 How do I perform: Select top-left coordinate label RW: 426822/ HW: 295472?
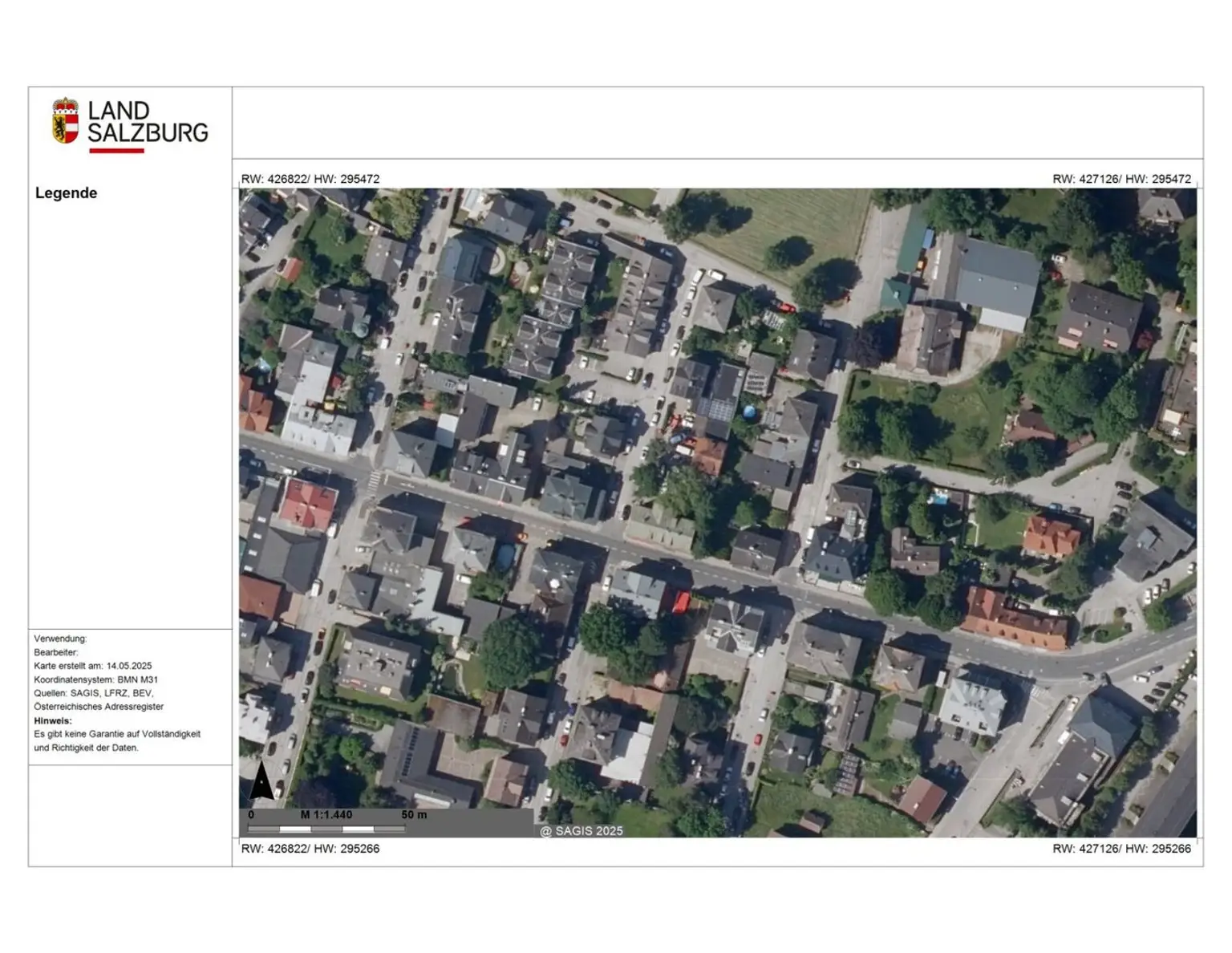click(x=310, y=179)
